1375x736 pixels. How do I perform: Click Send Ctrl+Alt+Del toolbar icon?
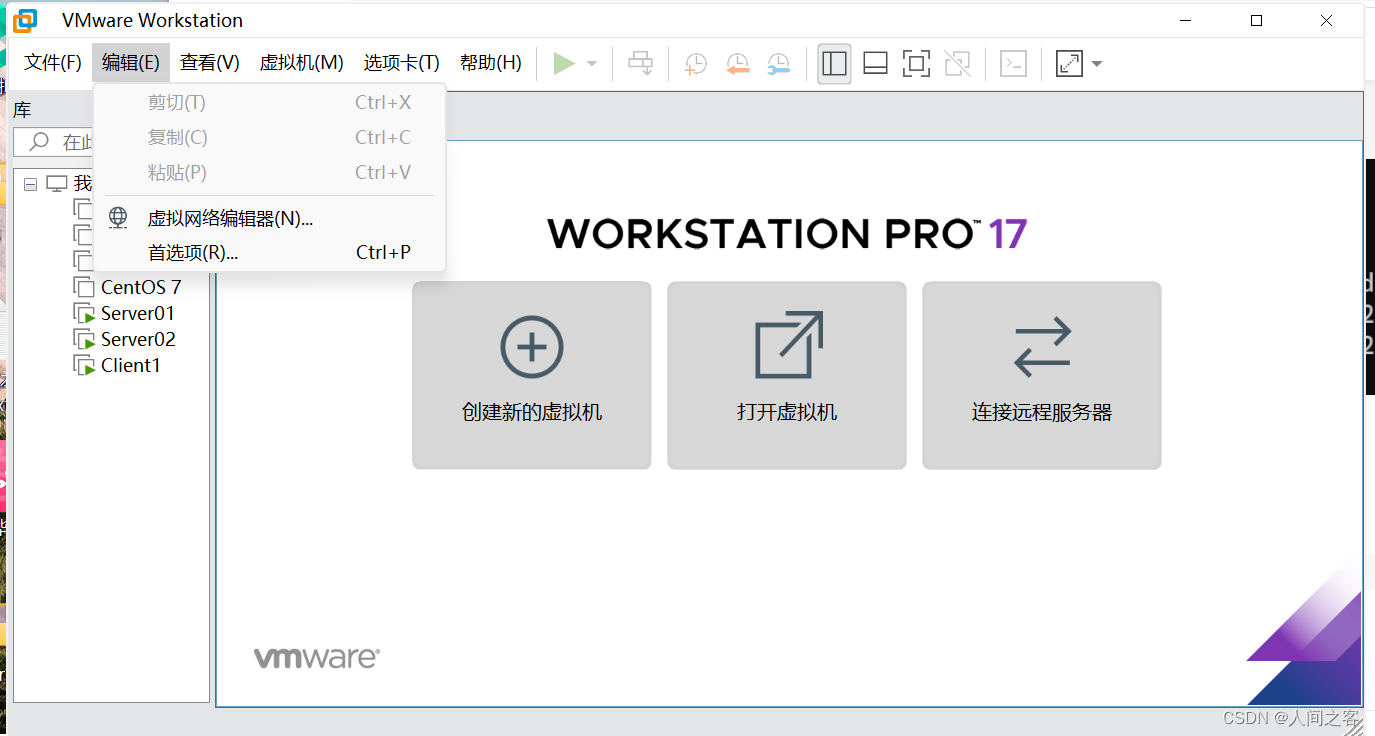pos(640,64)
